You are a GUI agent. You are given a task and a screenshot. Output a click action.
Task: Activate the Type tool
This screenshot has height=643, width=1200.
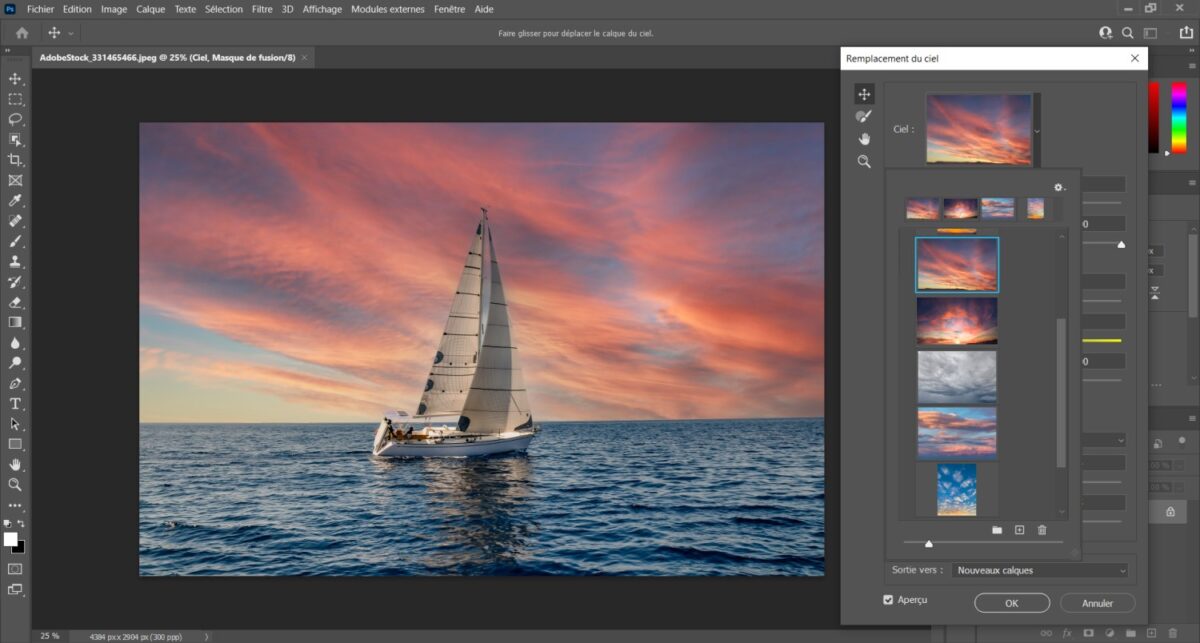[x=14, y=403]
